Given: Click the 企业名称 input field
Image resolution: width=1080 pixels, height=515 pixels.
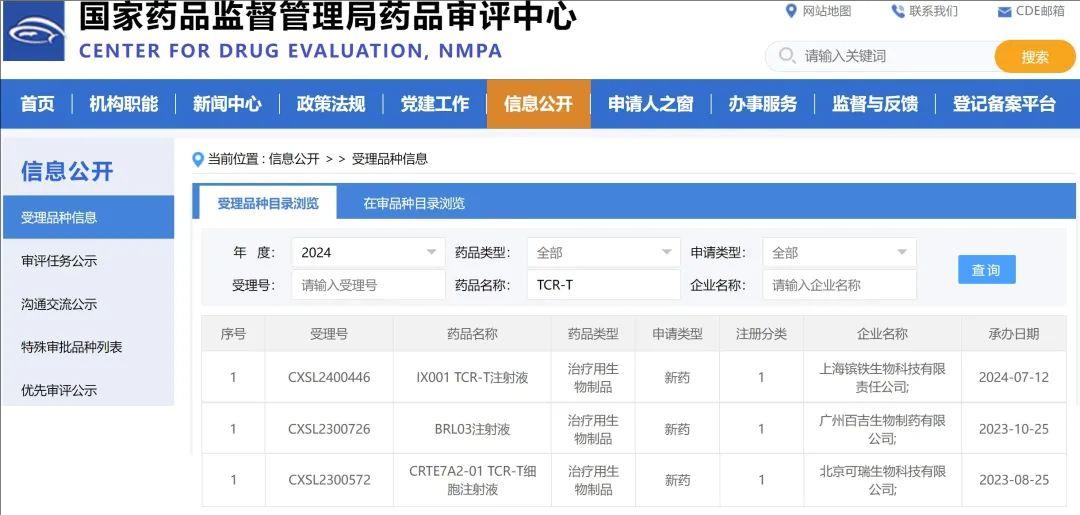Looking at the screenshot, I should 839,285.
